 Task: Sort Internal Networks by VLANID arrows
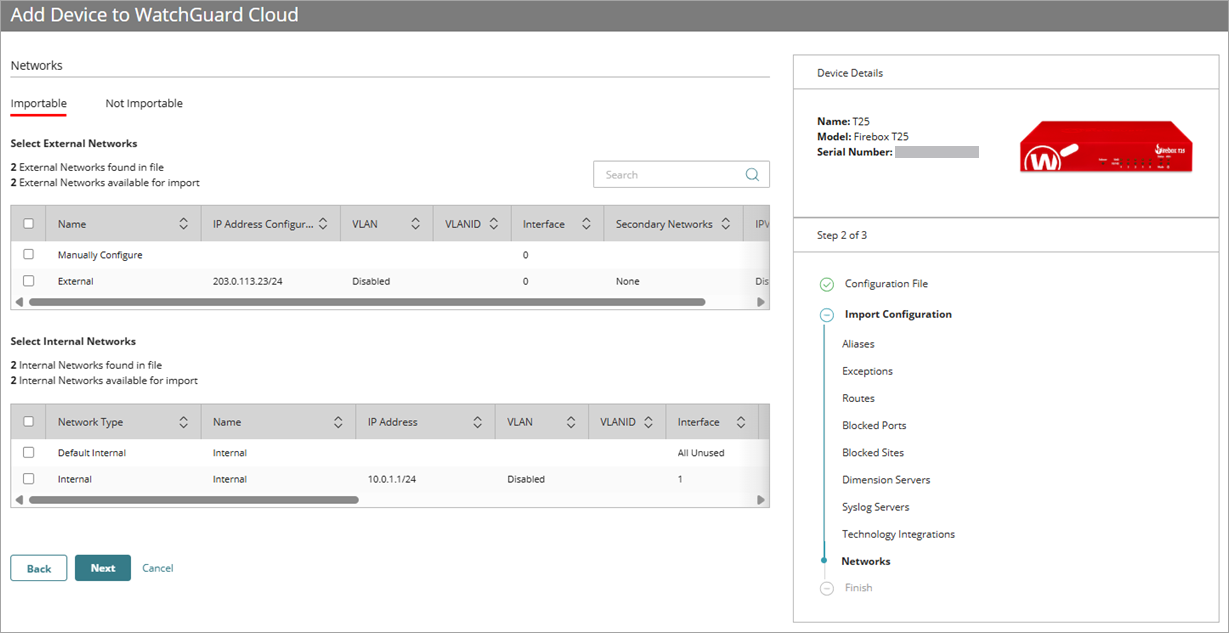coord(649,422)
